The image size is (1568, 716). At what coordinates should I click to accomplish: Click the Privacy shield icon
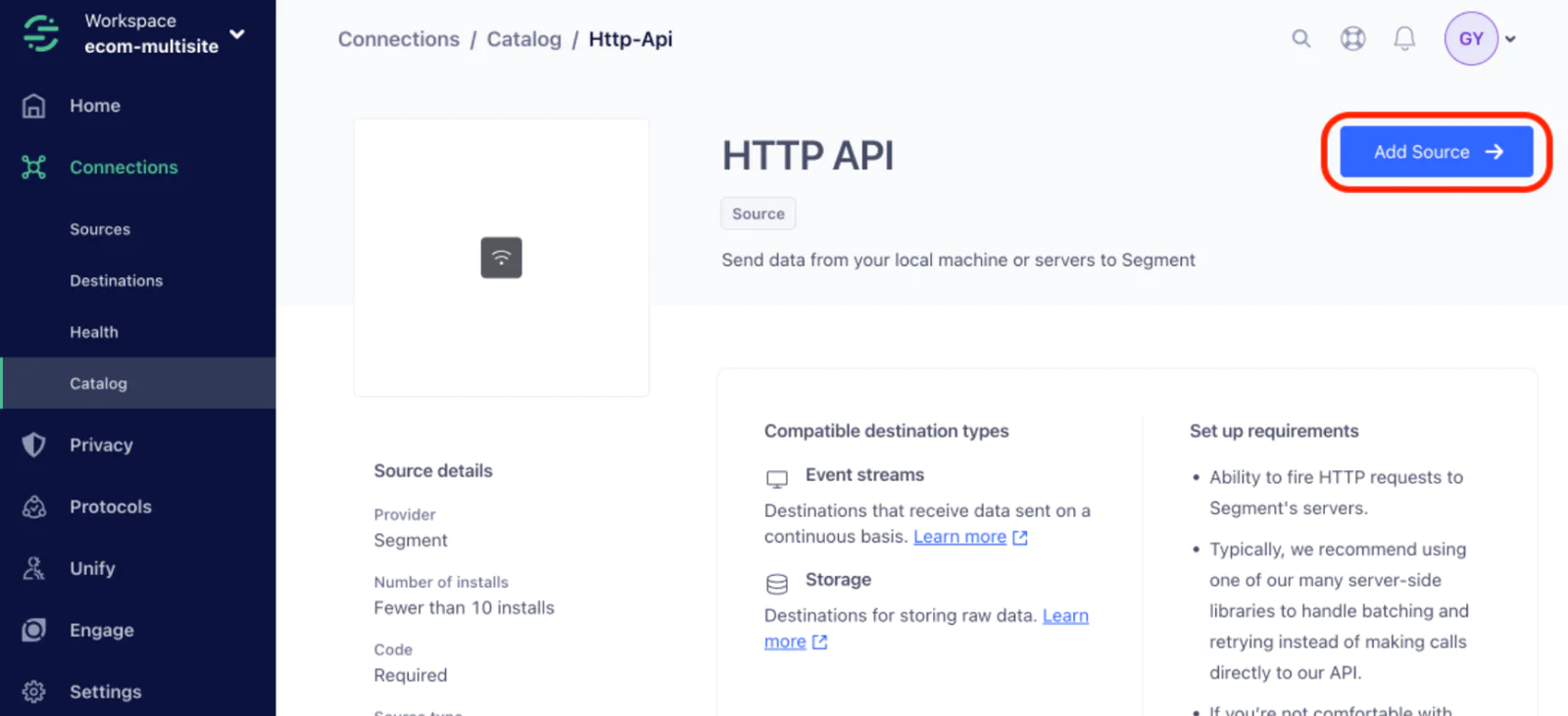point(34,445)
